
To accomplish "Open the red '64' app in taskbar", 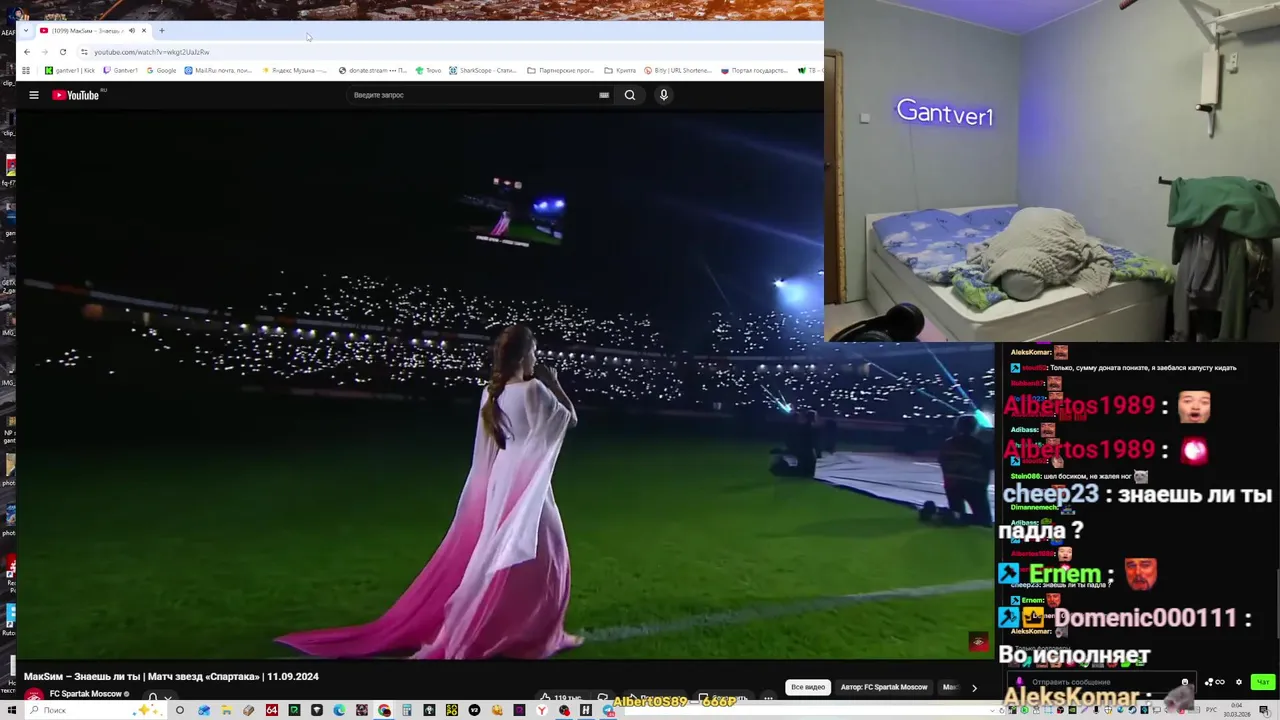I will click(271, 710).
